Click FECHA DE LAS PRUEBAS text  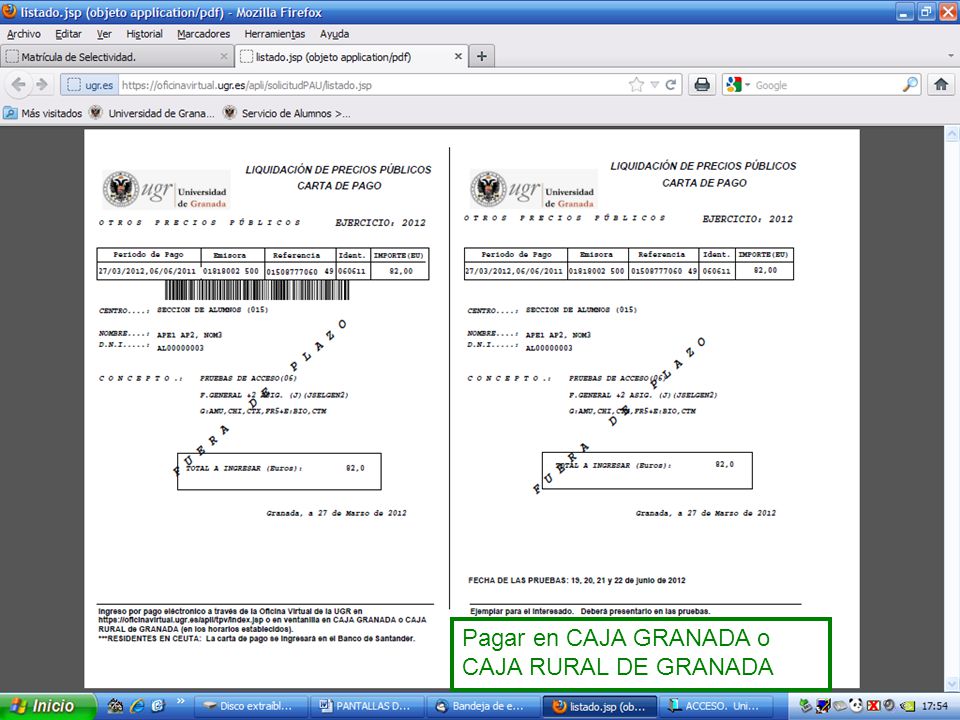tap(577, 580)
